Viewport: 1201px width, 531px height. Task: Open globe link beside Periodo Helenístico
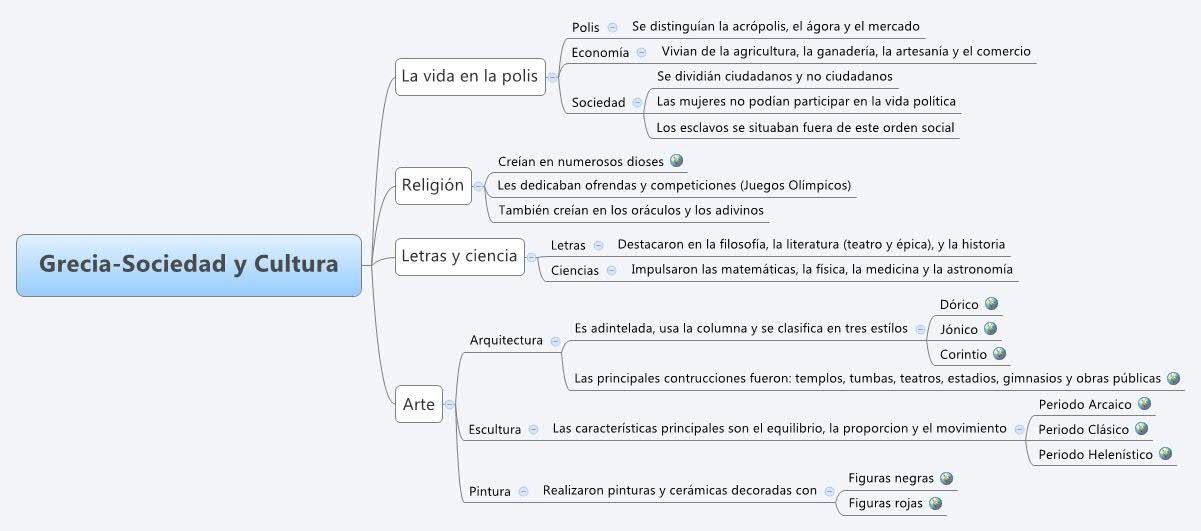[1165, 454]
